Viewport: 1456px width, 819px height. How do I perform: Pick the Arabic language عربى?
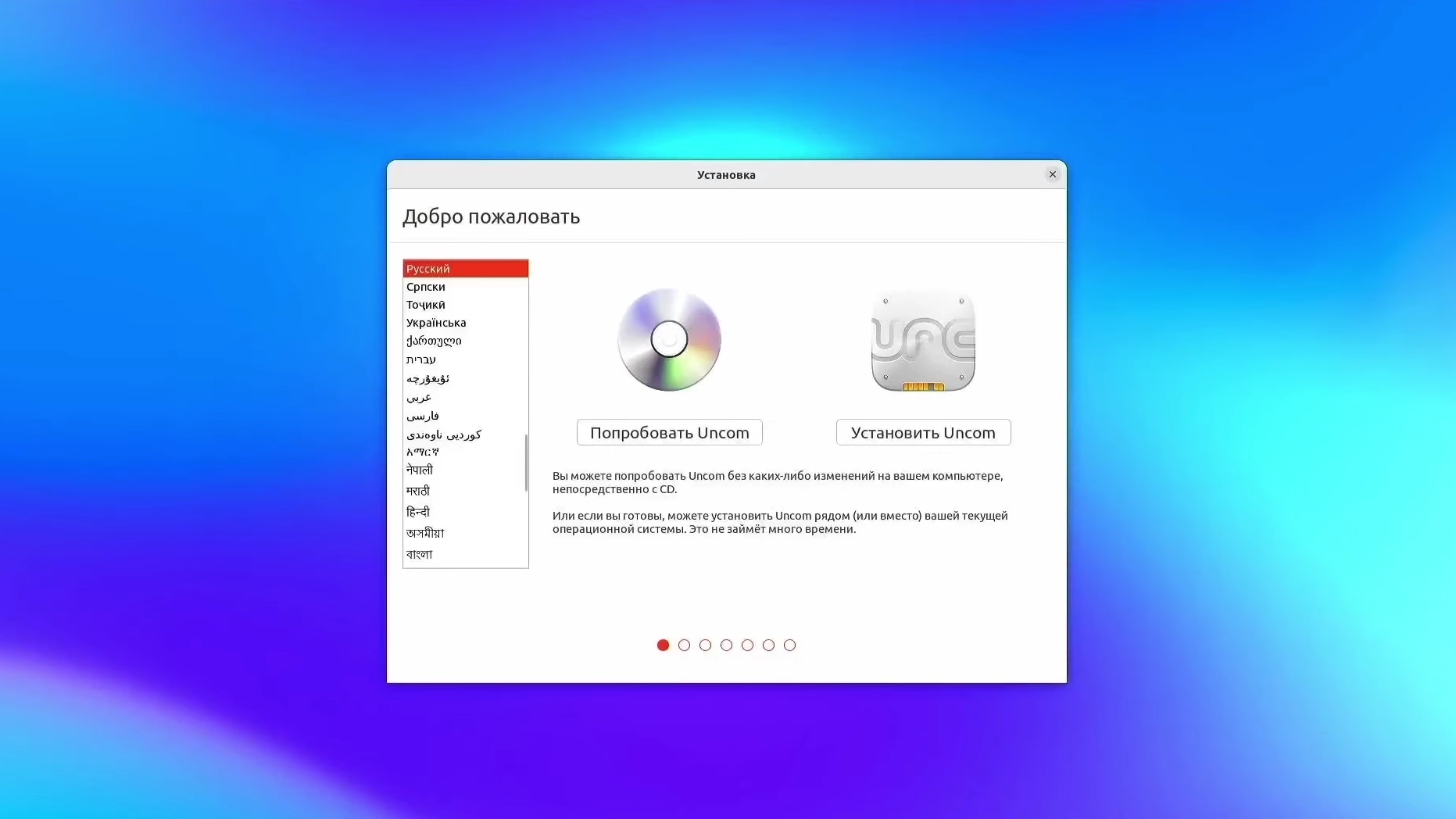coord(466,397)
